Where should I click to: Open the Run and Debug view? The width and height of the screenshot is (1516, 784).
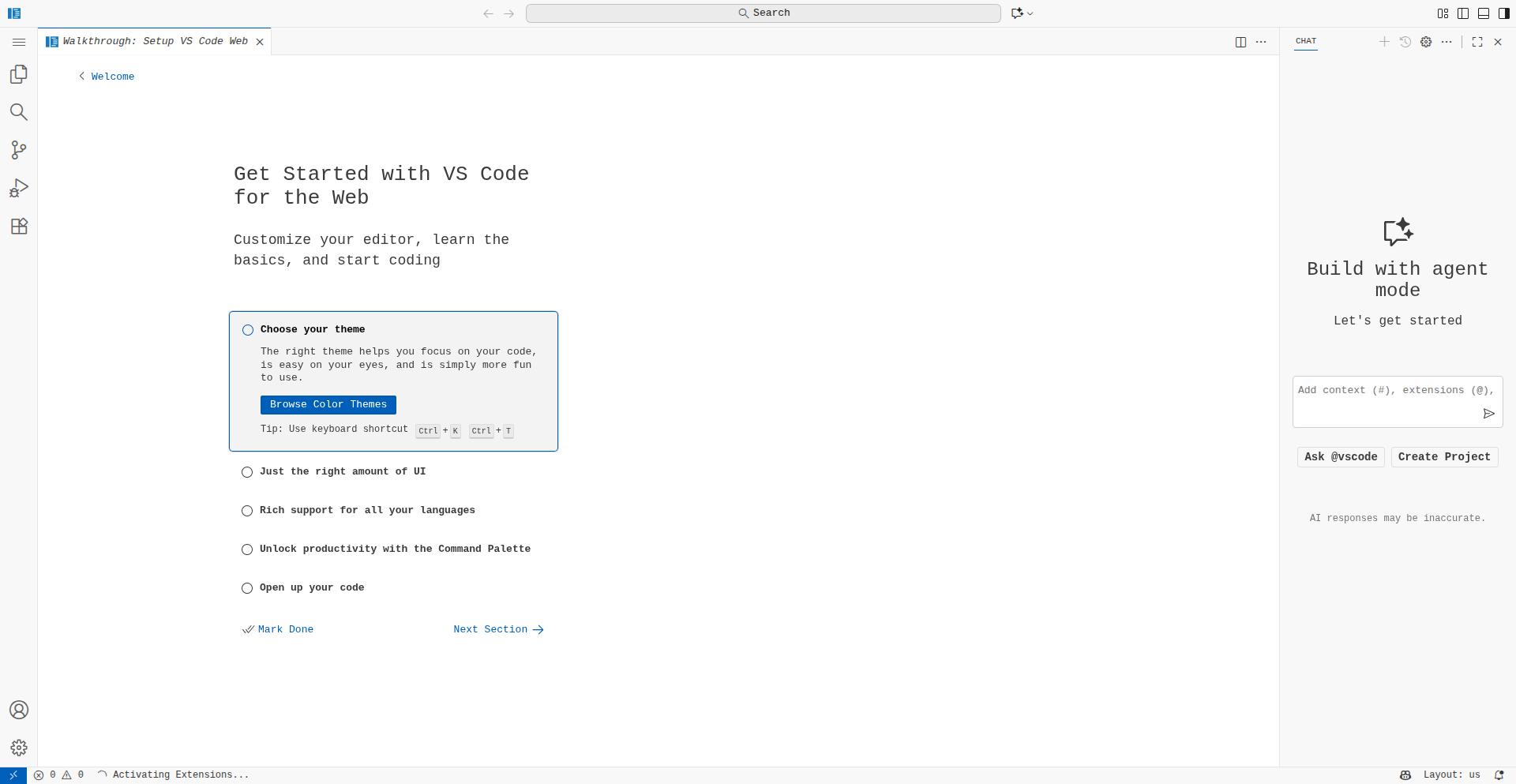(19, 188)
